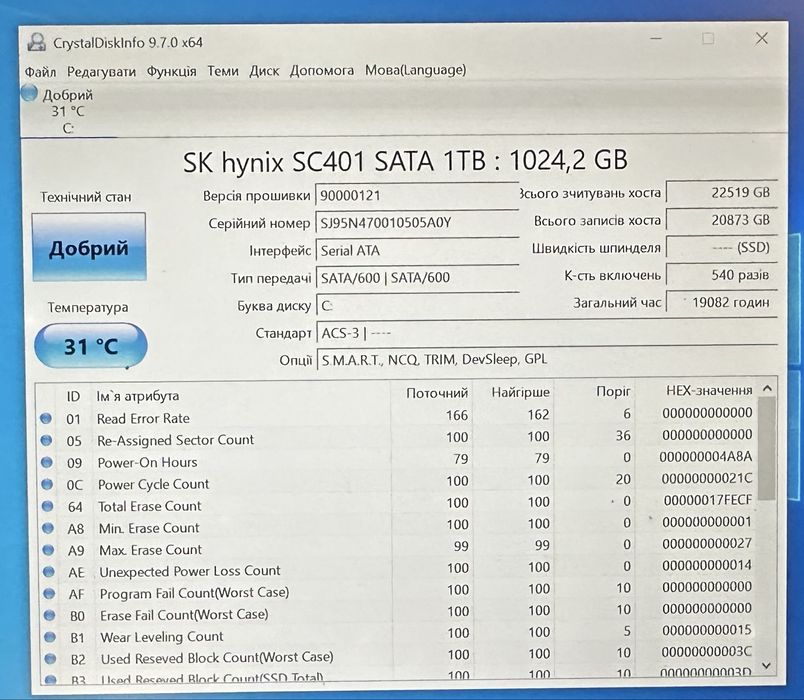Click the power-on count 540 разів
This screenshot has height=700, width=804.
pyautogui.click(x=721, y=275)
